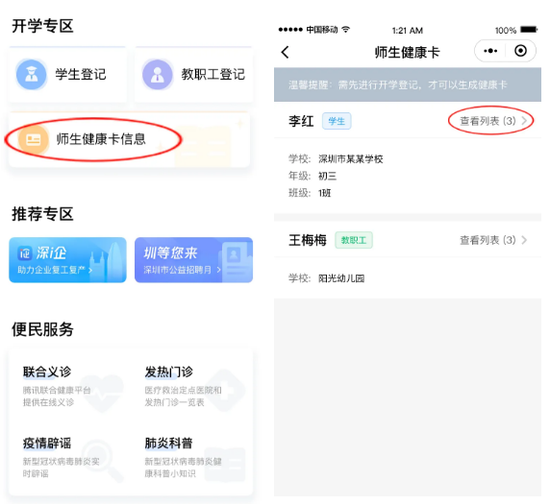Tap the 中国移动 carrier label

coord(322,29)
